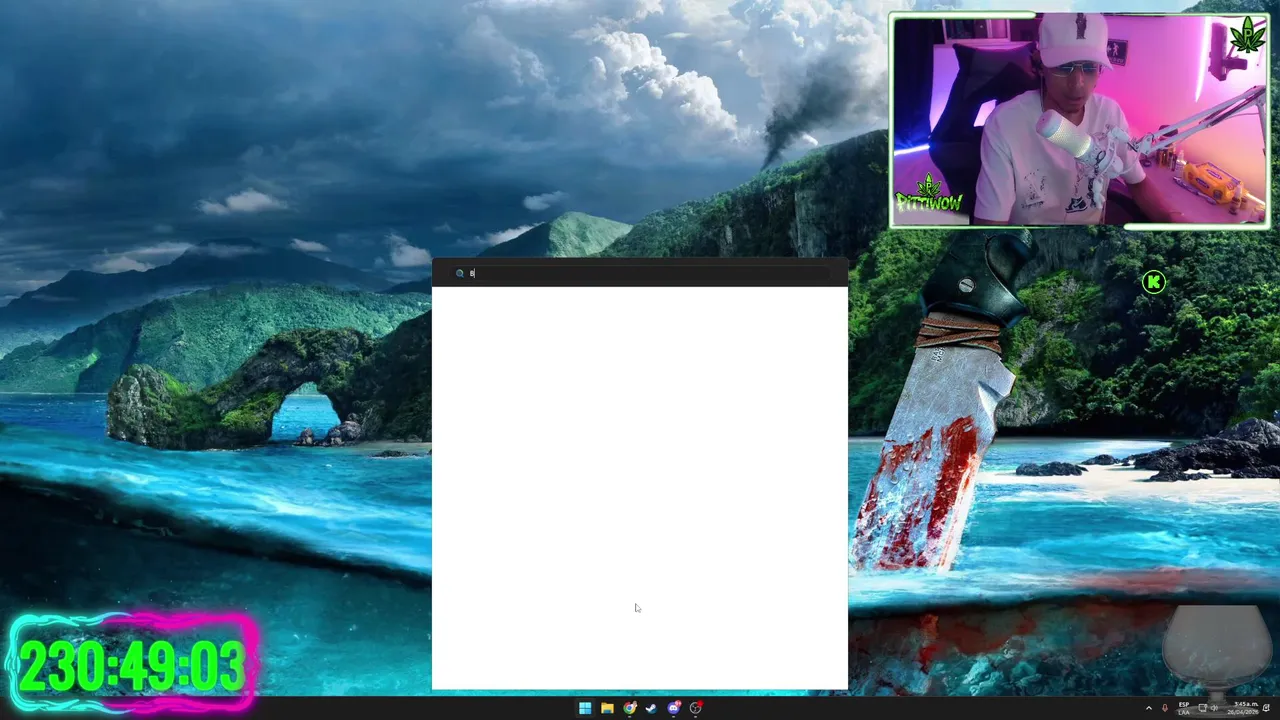Show hidden system tray icons
Image resolution: width=1280 pixels, height=720 pixels.
[x=1149, y=708]
